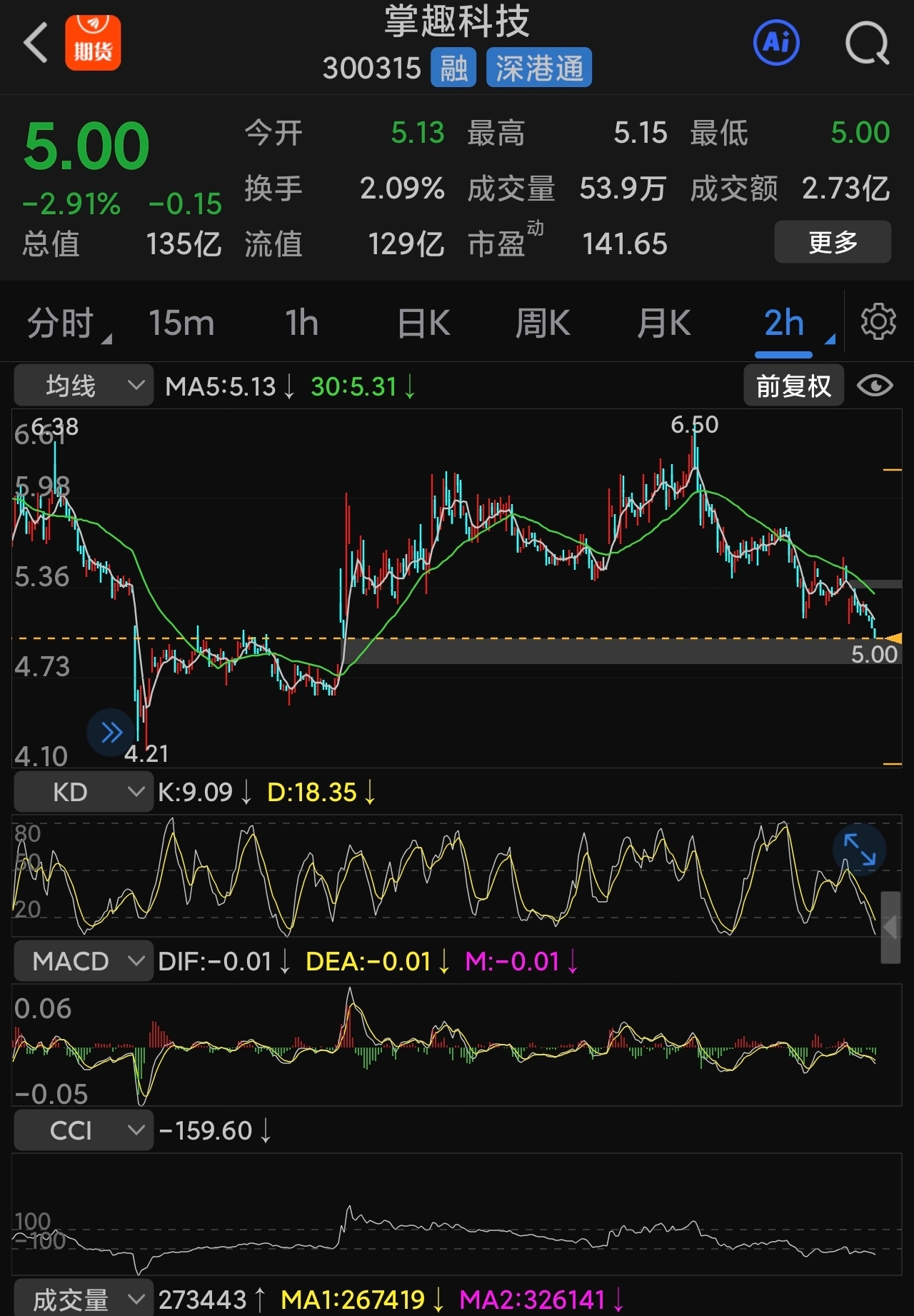Tap the K:9.09 readout
Image resolution: width=914 pixels, height=1316 pixels.
click(x=204, y=792)
